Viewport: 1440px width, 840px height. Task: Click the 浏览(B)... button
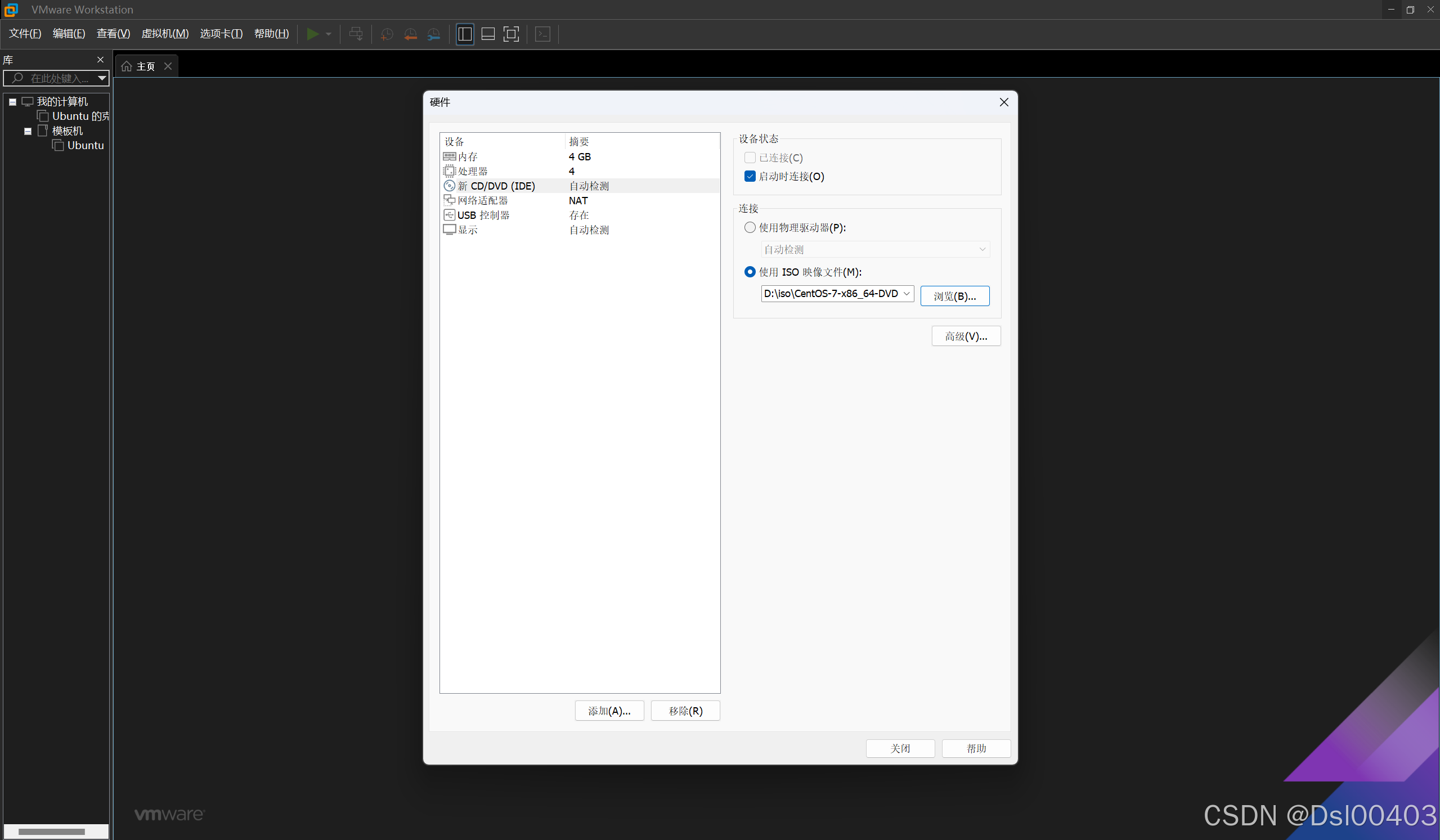point(955,296)
